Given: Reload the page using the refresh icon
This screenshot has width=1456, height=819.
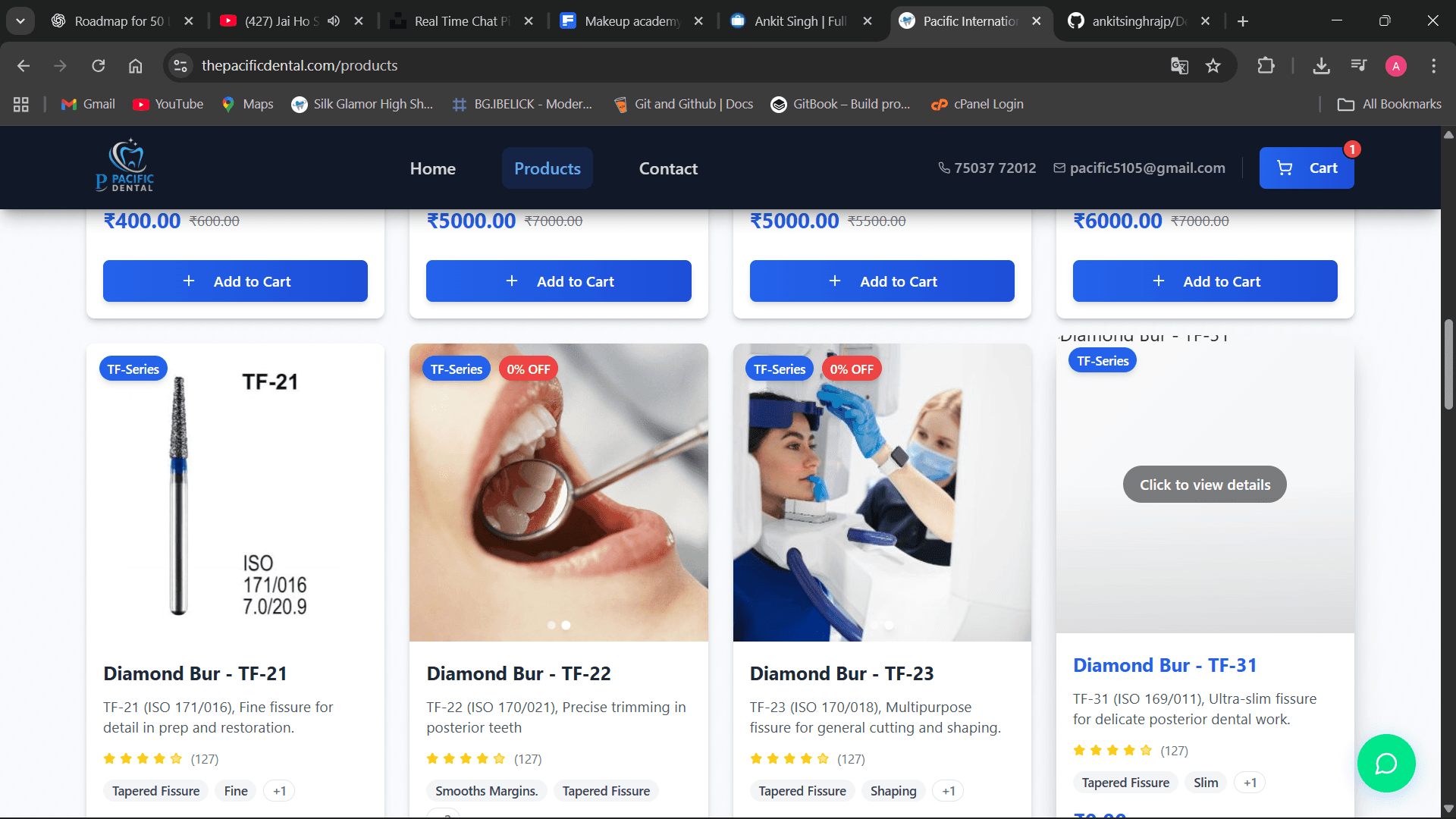Looking at the screenshot, I should 99,66.
